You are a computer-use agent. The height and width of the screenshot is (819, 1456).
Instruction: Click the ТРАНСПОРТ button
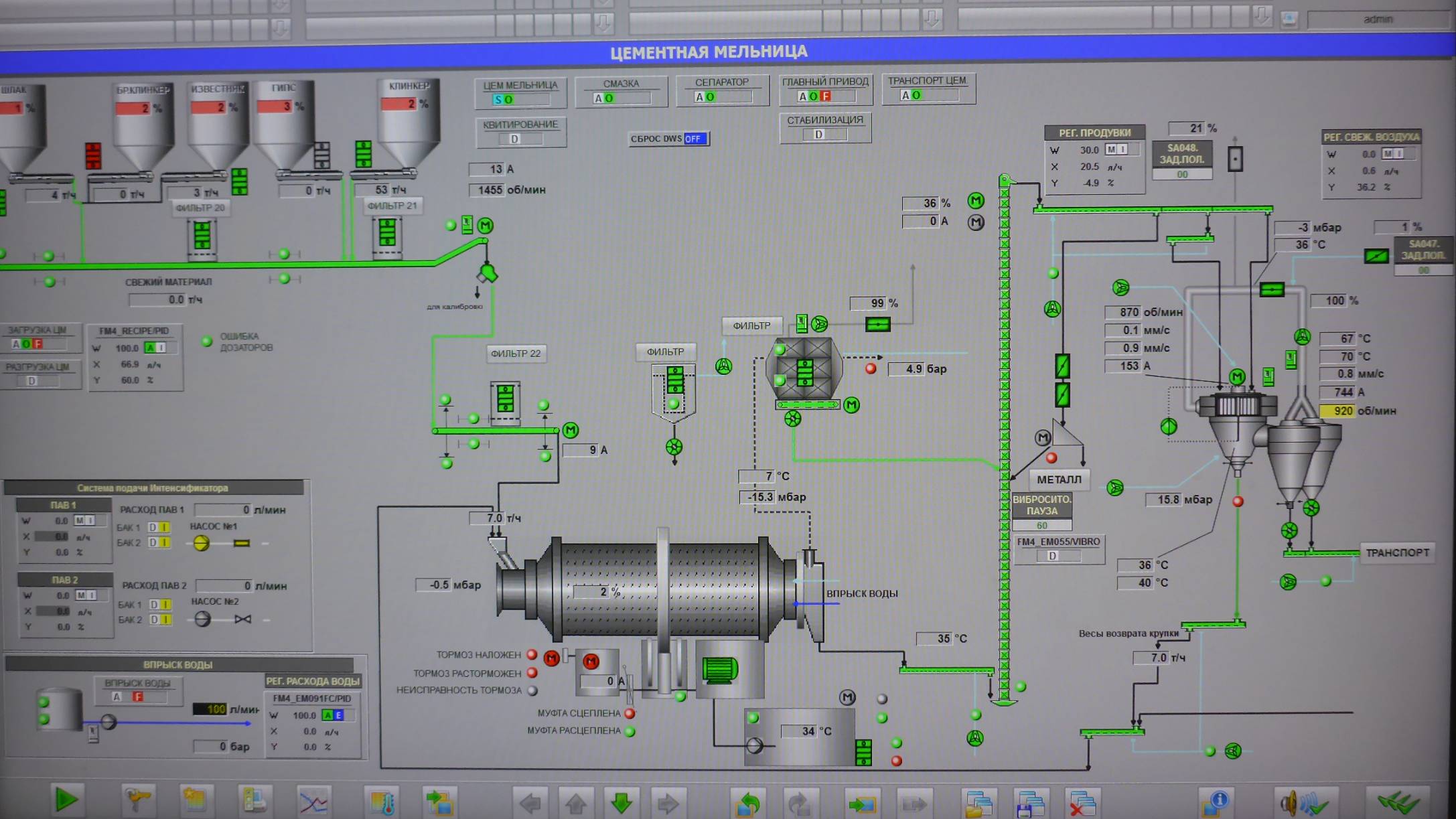(x=1397, y=552)
